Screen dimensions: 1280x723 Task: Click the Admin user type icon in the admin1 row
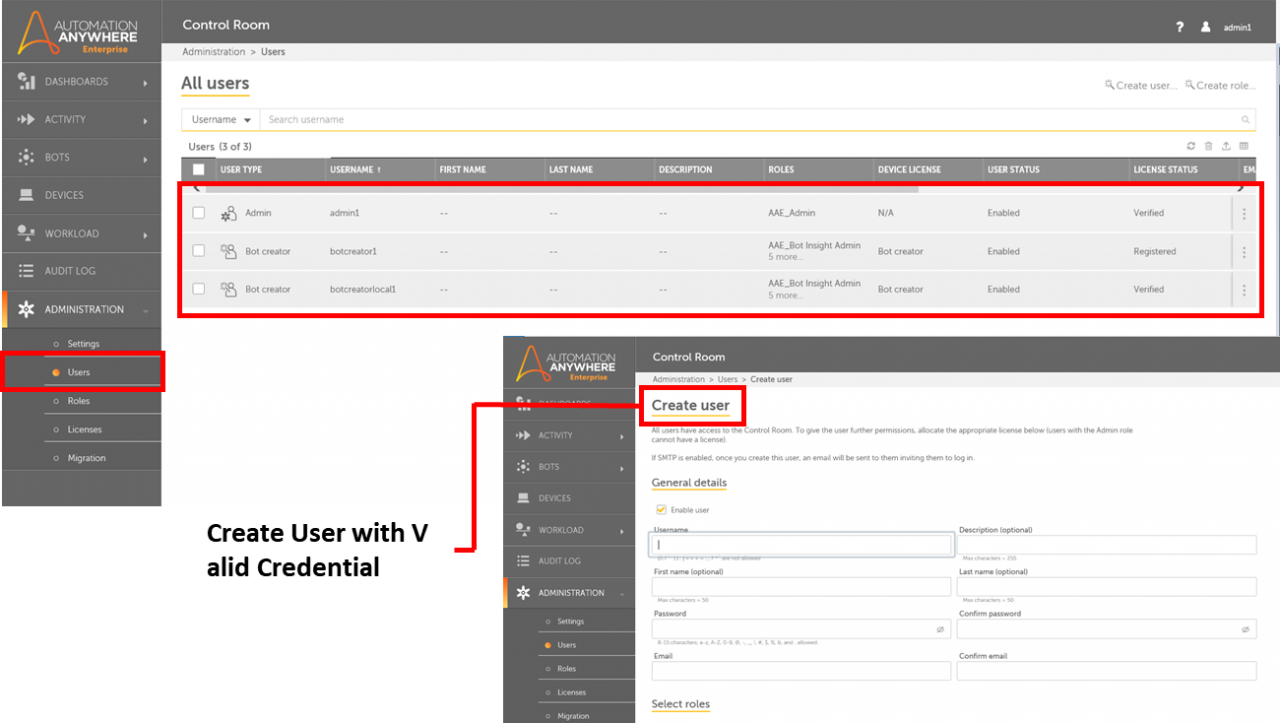coord(229,213)
